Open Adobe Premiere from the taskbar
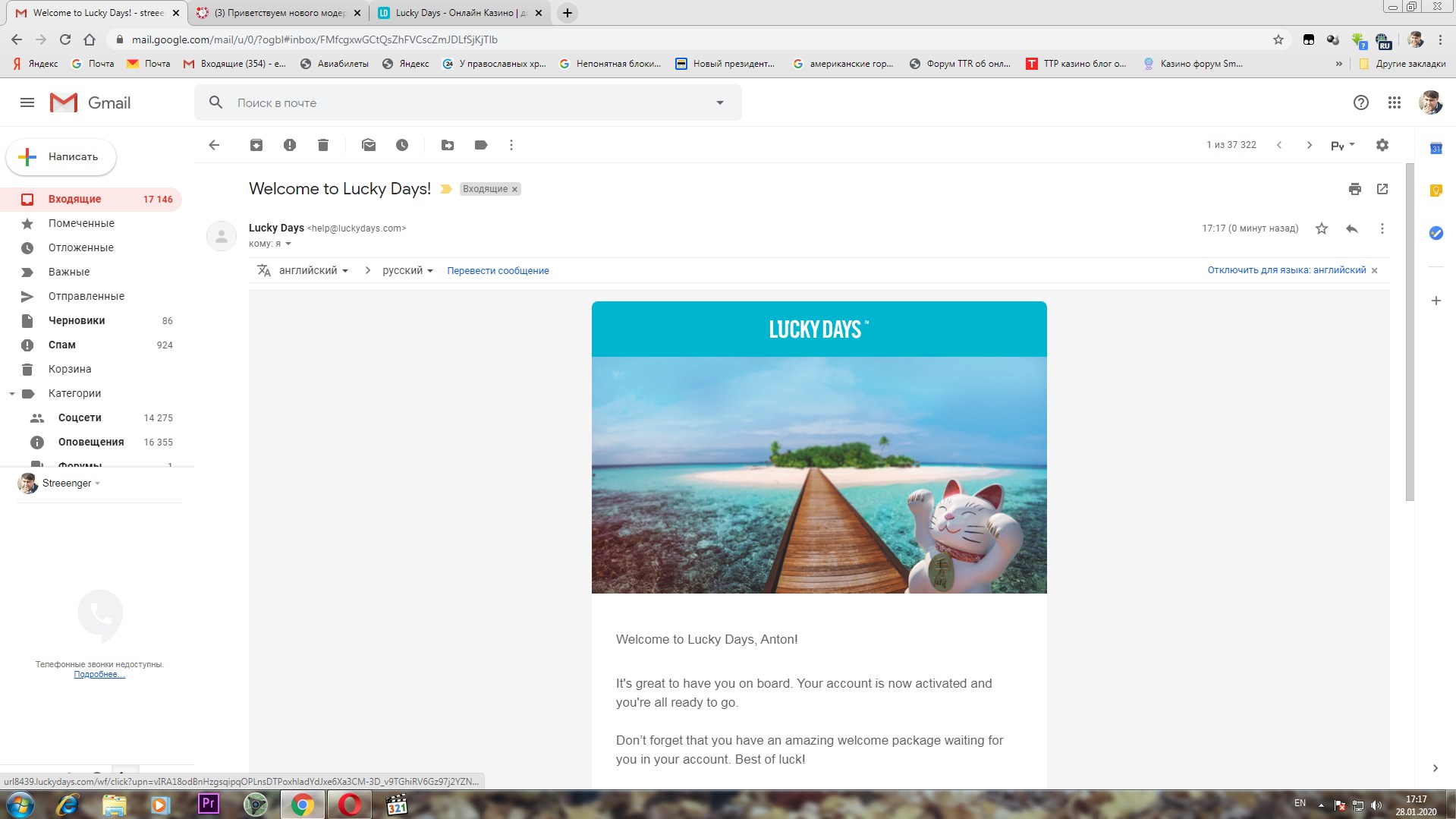This screenshot has height=819, width=1456. (208, 805)
